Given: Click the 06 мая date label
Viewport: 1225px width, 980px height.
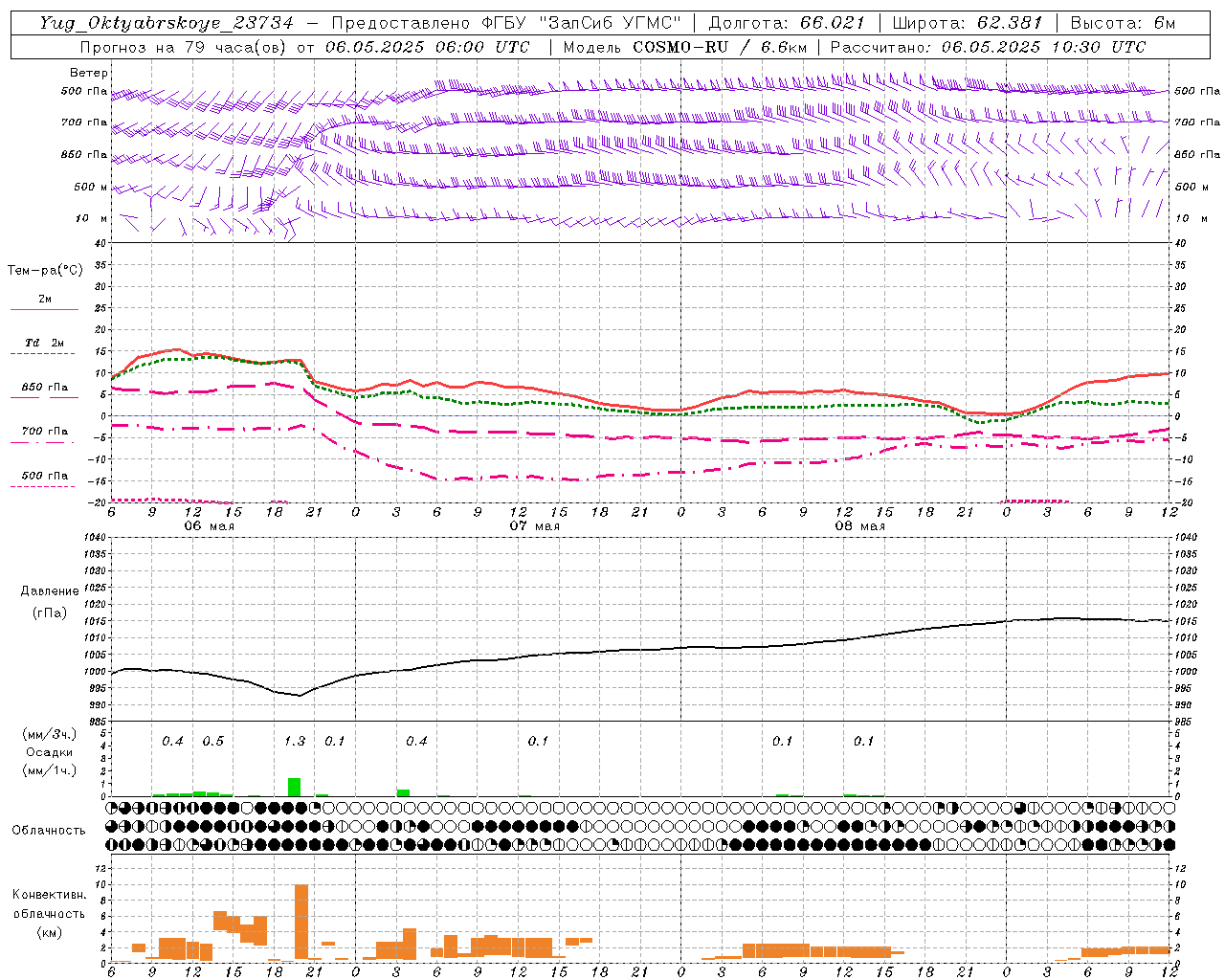Looking at the screenshot, I should point(209,526).
